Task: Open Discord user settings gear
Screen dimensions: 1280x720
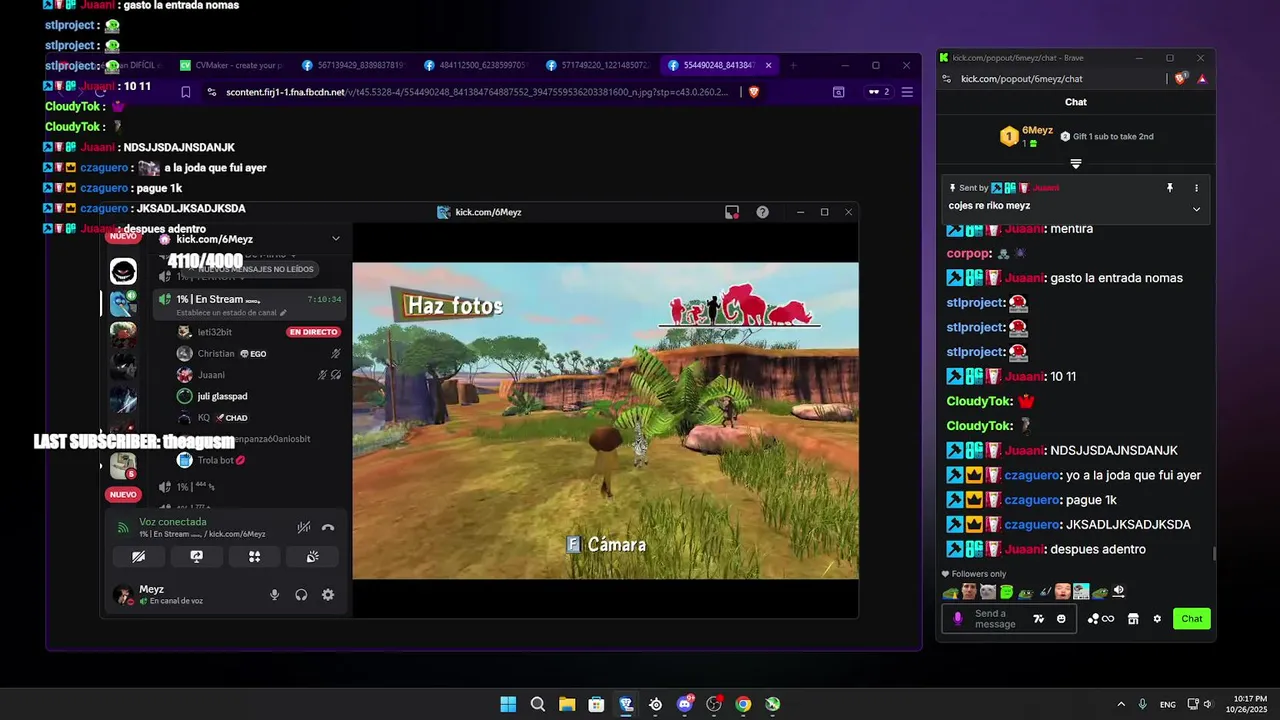Action: pos(328,595)
